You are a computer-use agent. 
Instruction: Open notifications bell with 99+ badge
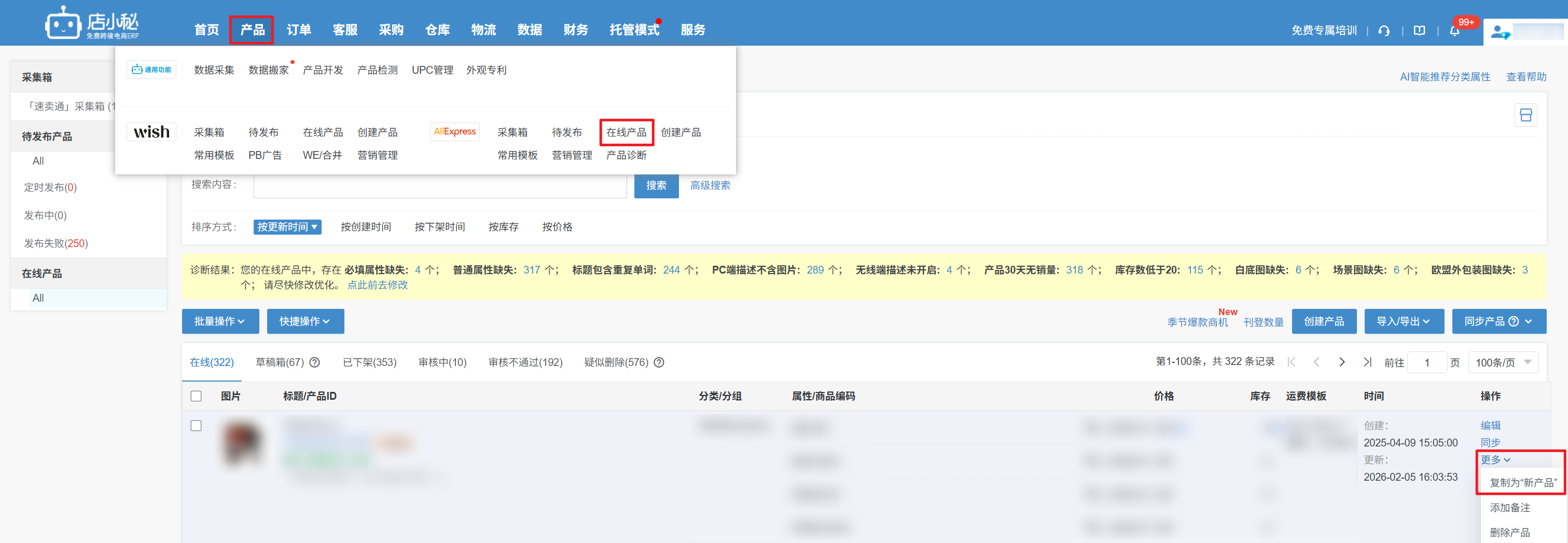tap(1454, 31)
